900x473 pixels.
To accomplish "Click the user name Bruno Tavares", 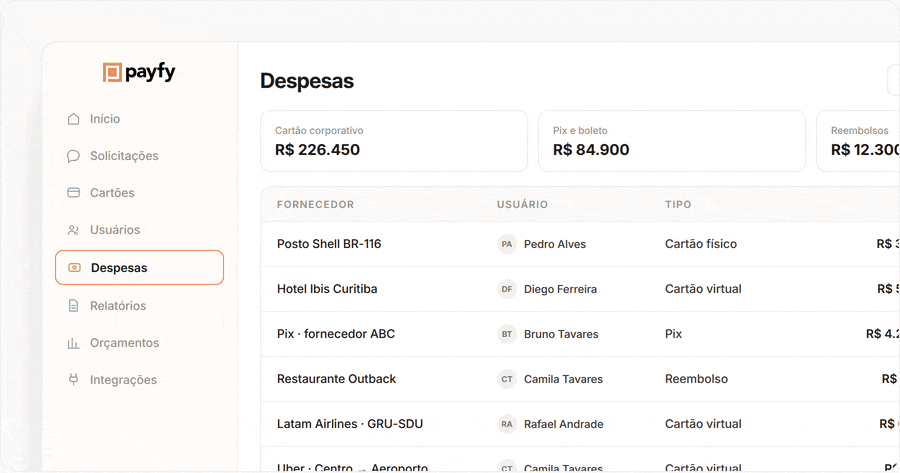I will (x=561, y=334).
